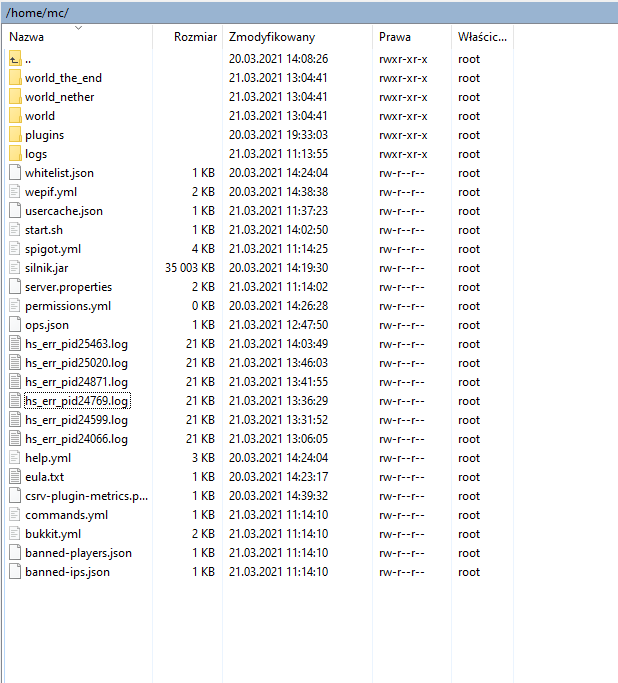Sort by Rozmiar column header
Image resolution: width=618 pixels, height=683 pixels.
tap(194, 37)
